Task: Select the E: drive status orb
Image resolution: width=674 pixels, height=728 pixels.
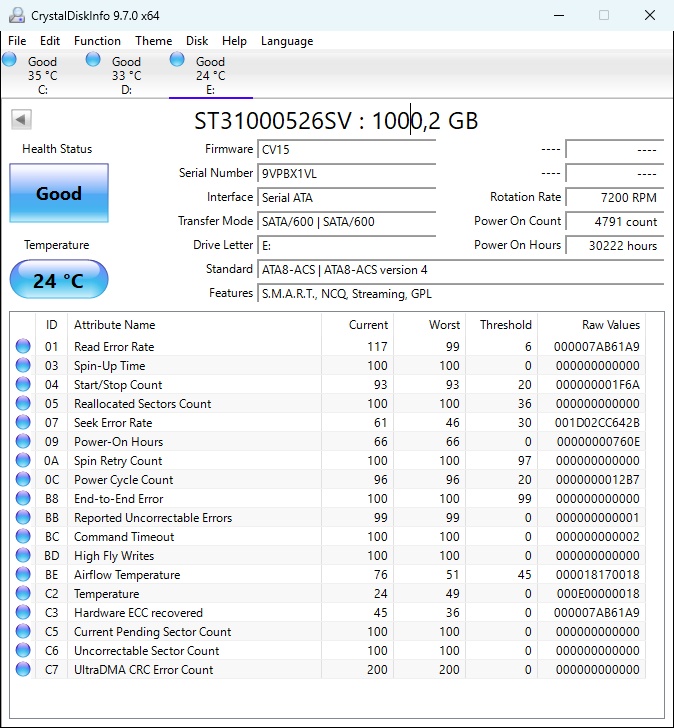Action: click(177, 60)
